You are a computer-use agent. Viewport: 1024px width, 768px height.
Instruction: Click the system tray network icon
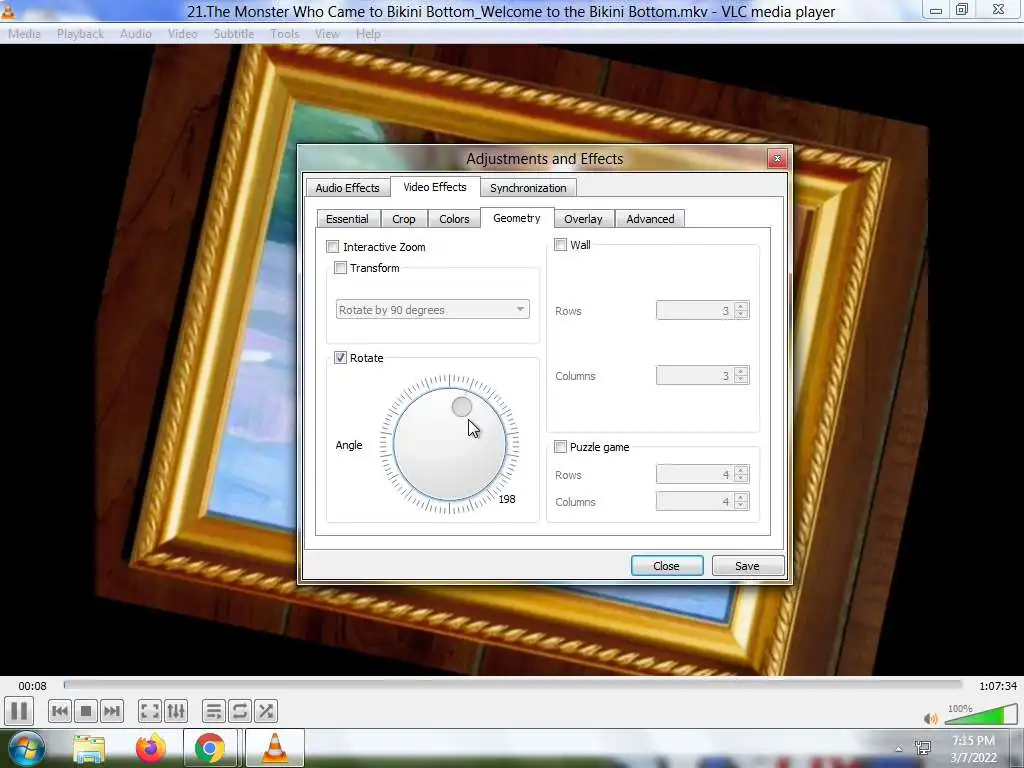(x=923, y=748)
